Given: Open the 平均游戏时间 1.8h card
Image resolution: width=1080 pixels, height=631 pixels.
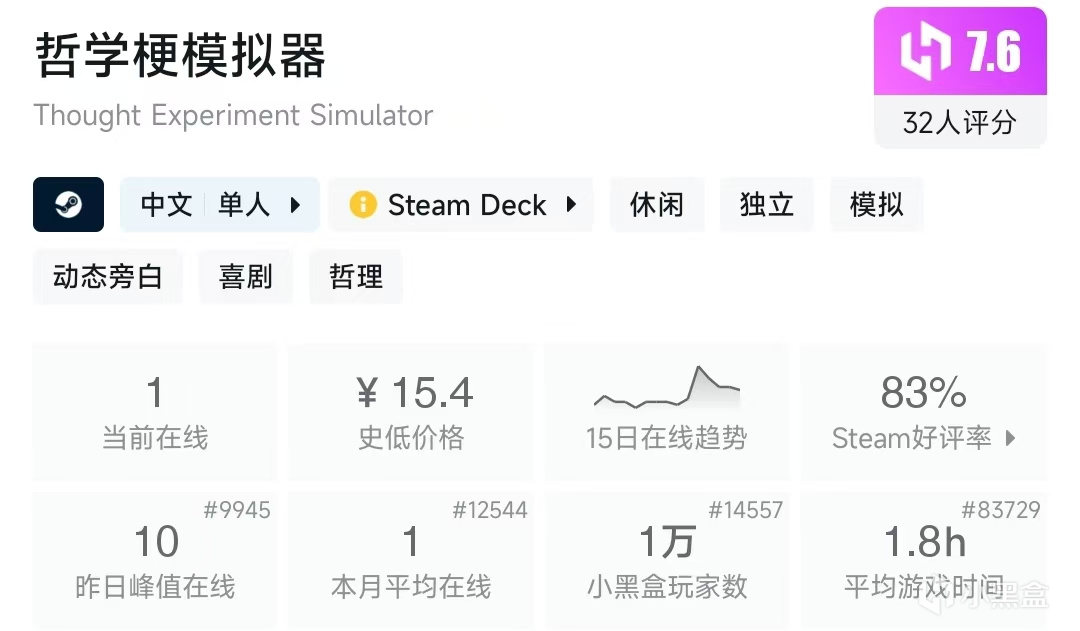Looking at the screenshot, I should tap(923, 560).
